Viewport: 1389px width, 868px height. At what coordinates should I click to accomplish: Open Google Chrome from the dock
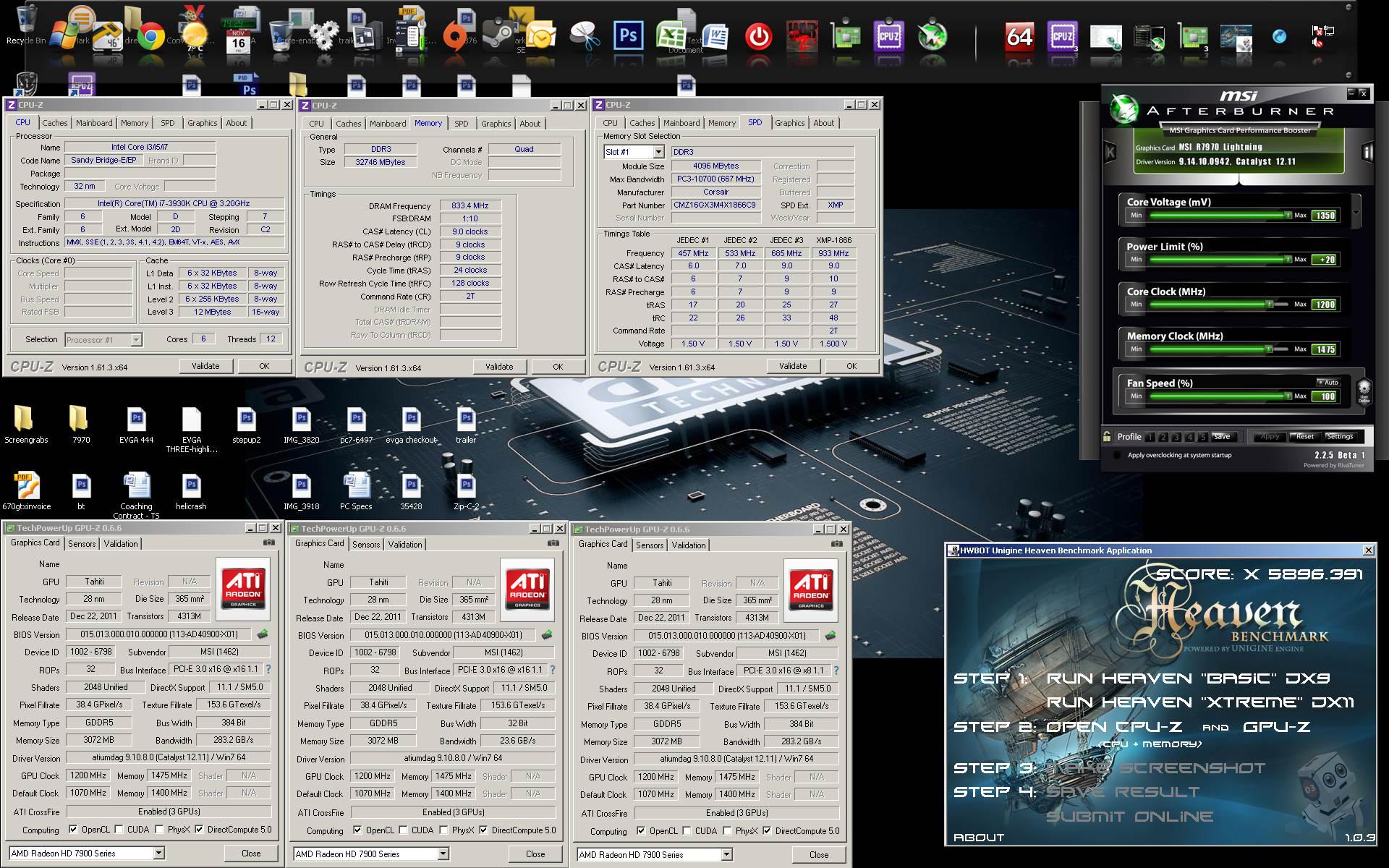(150, 36)
